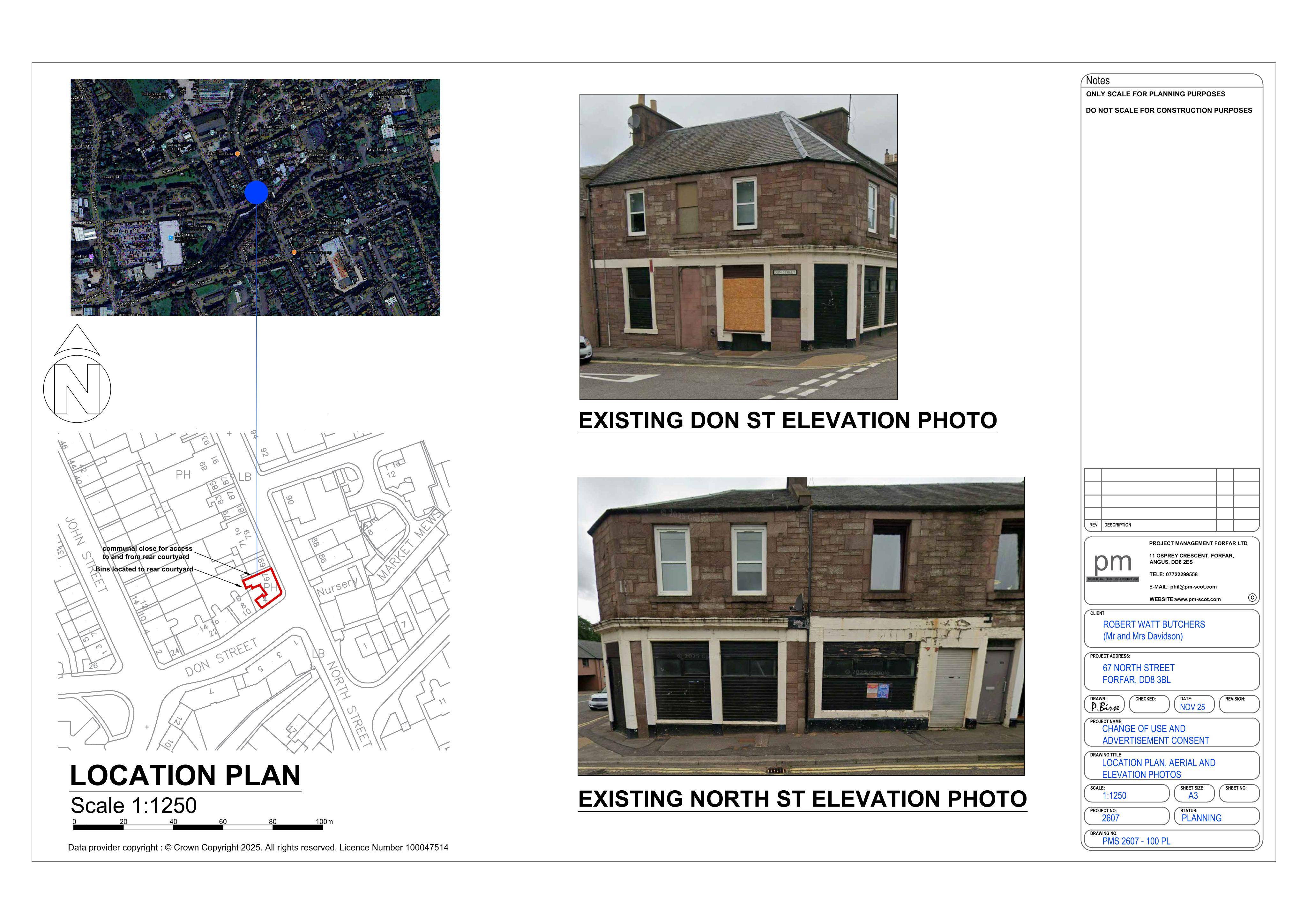Click the empty SHEET NO field
The height and width of the screenshot is (924, 1307).
1239,794
